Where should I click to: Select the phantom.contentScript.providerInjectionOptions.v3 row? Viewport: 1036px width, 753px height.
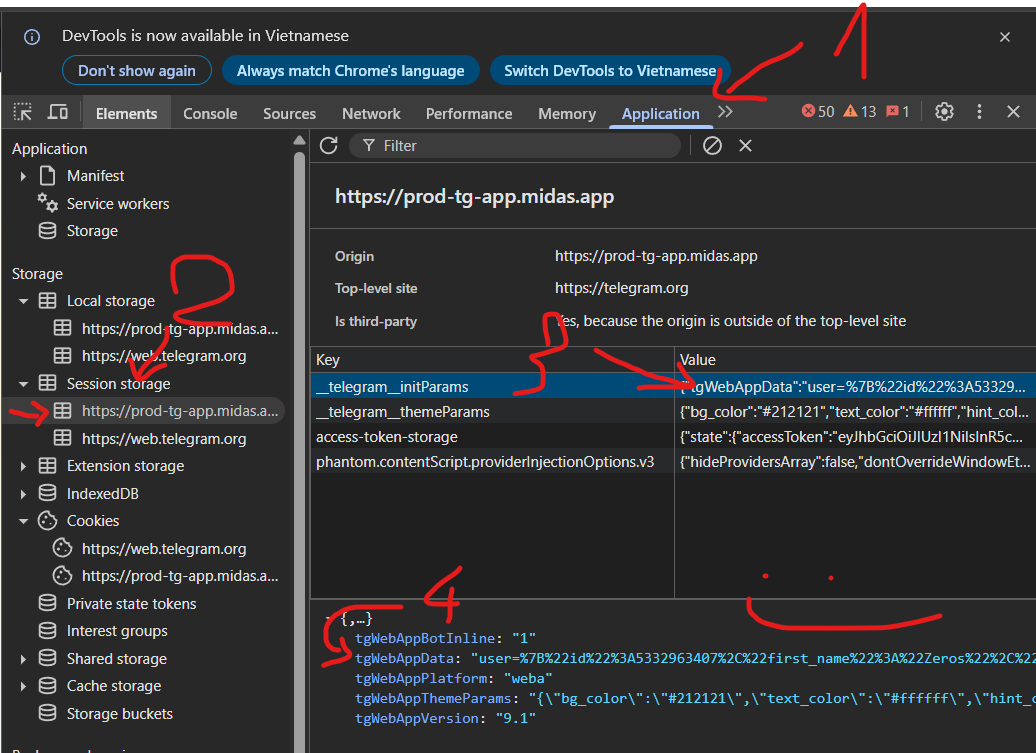(673, 462)
